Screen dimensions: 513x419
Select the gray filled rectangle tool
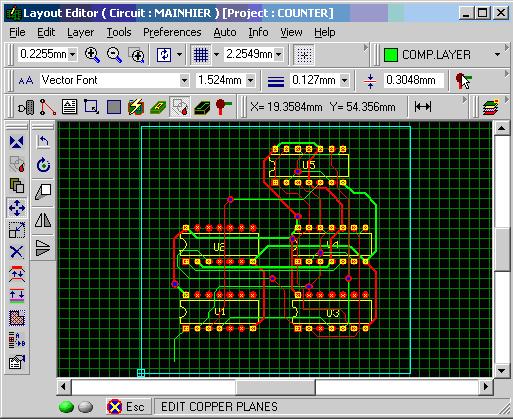point(114,107)
